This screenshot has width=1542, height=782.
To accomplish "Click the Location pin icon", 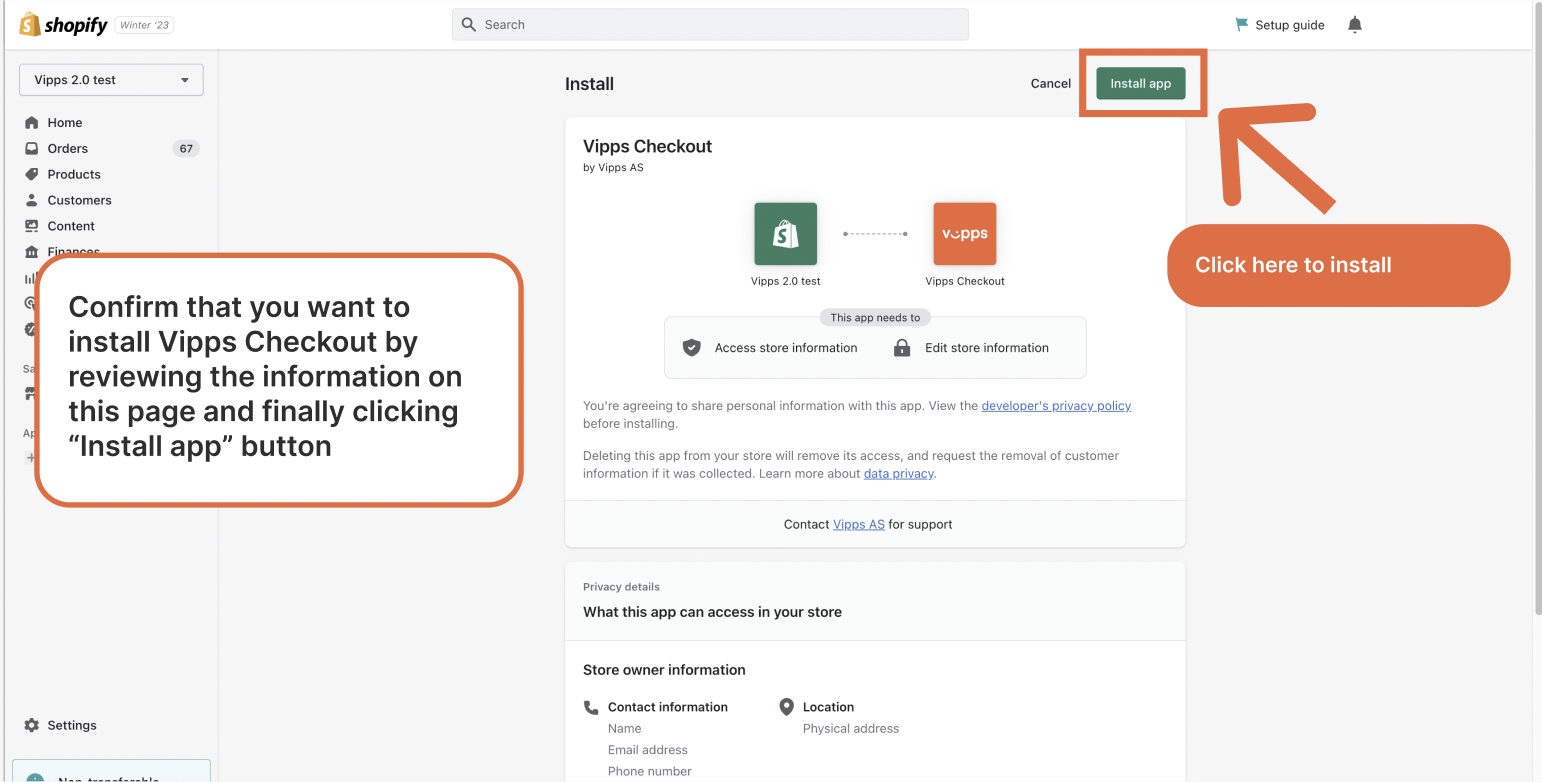I will (x=786, y=707).
